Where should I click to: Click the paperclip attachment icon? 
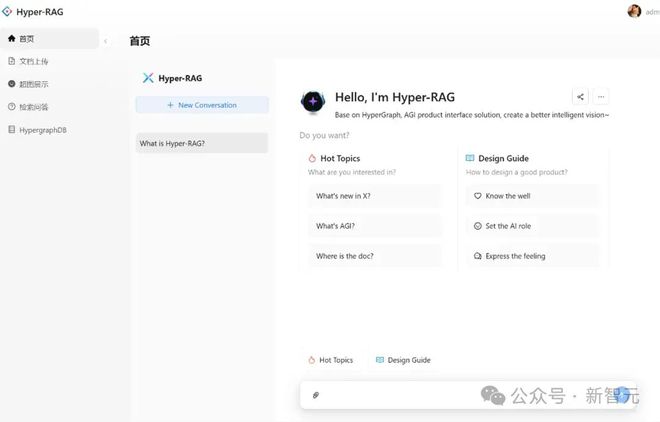click(x=316, y=395)
